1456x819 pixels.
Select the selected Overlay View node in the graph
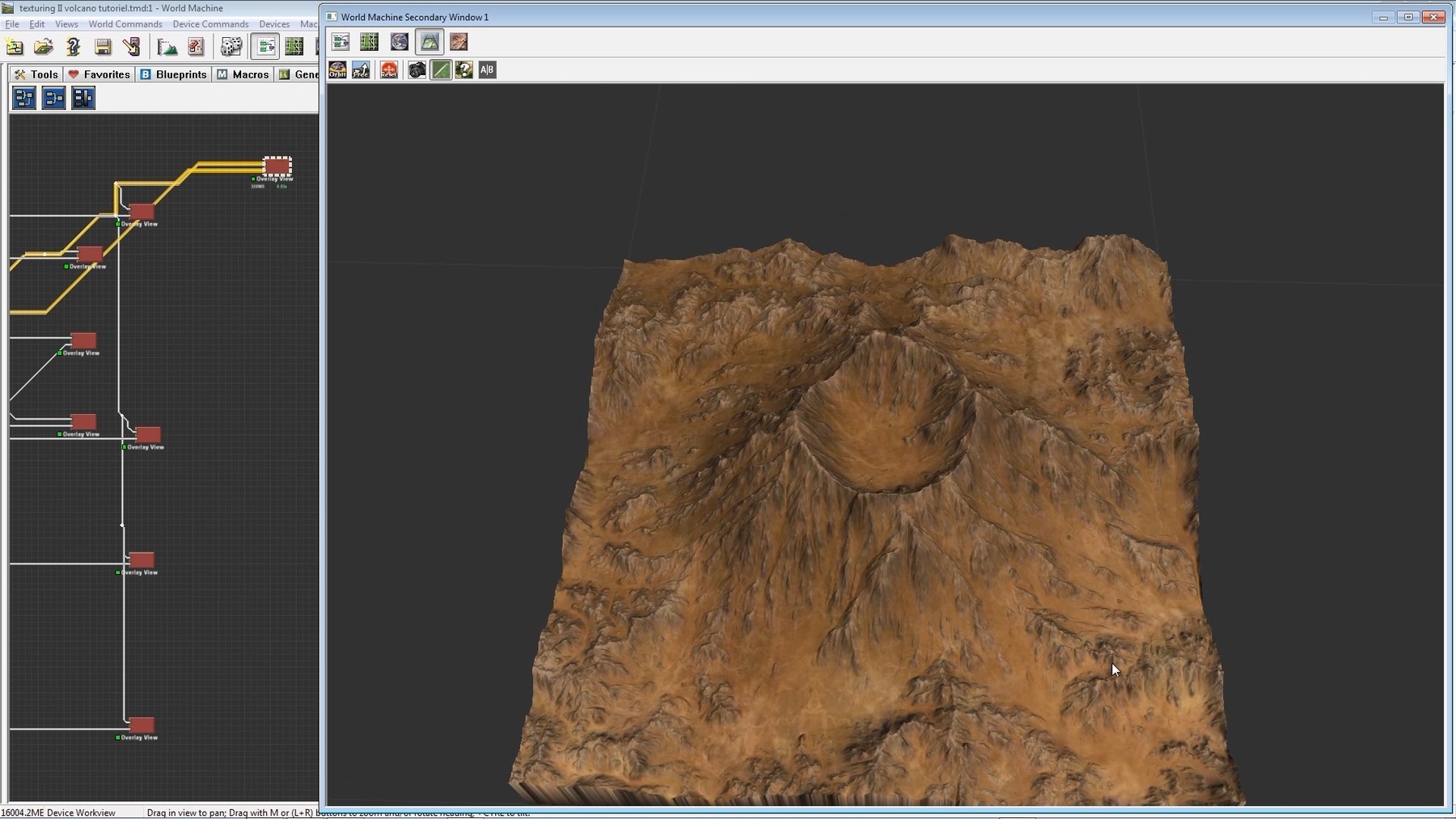[277, 167]
